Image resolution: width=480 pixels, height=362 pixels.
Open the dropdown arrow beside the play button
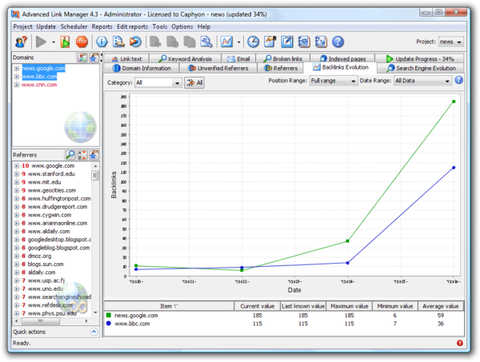point(53,42)
